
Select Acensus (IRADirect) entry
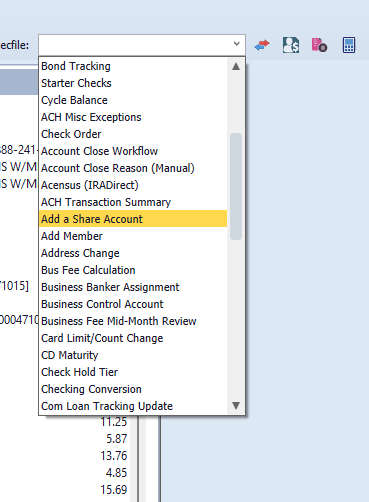pyautogui.click(x=133, y=185)
